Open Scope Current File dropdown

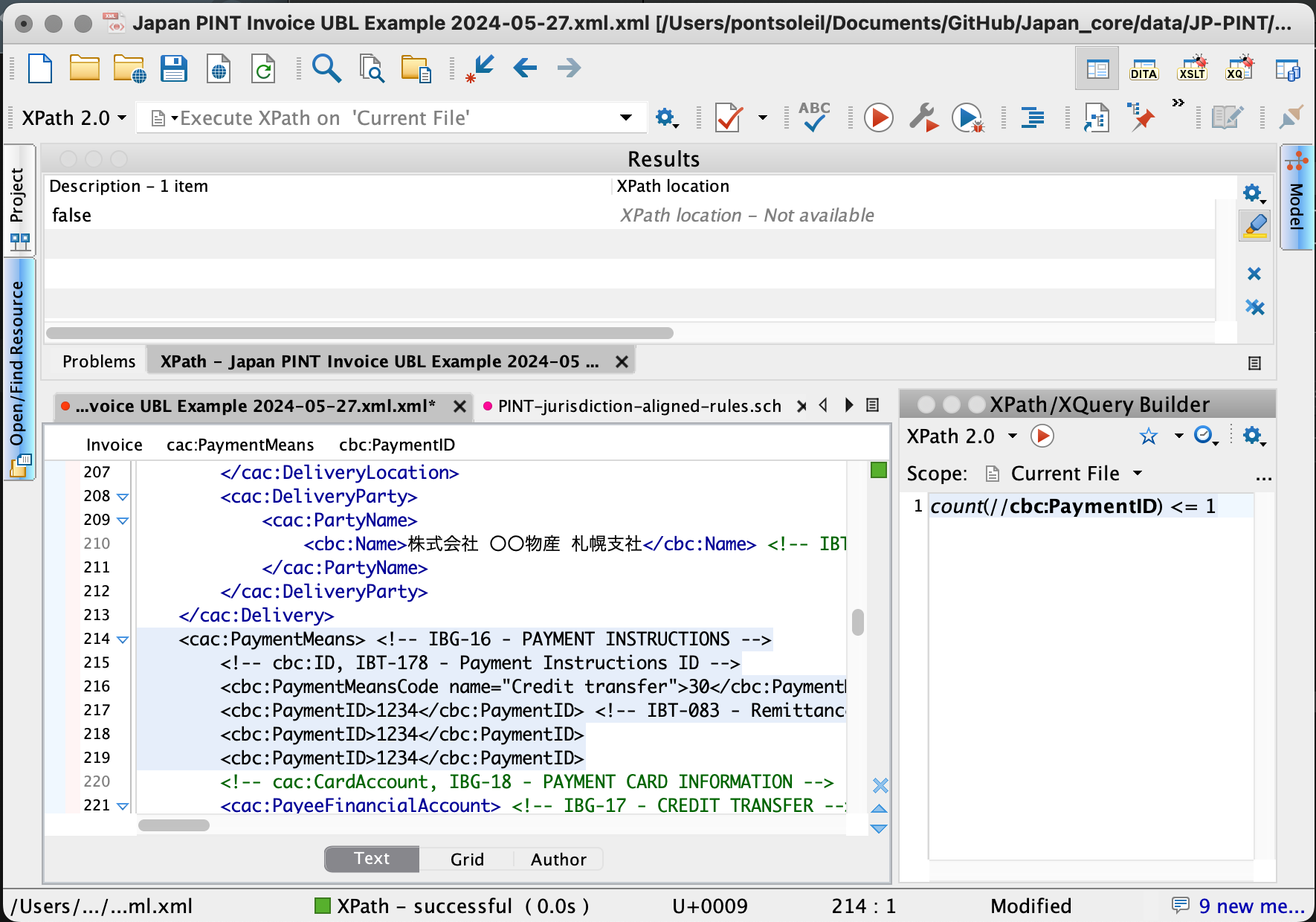coord(1065,474)
